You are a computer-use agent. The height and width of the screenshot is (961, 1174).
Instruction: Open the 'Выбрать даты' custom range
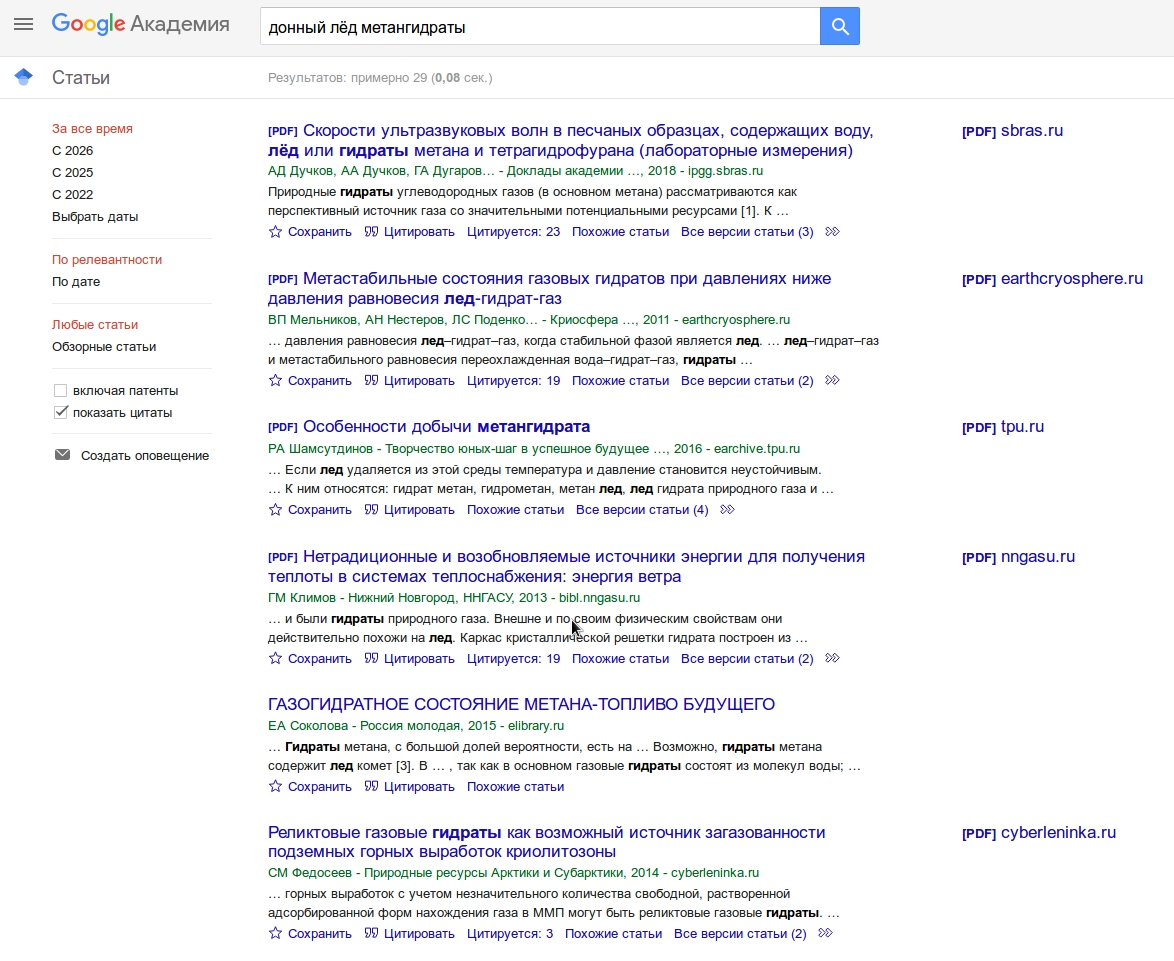click(95, 217)
